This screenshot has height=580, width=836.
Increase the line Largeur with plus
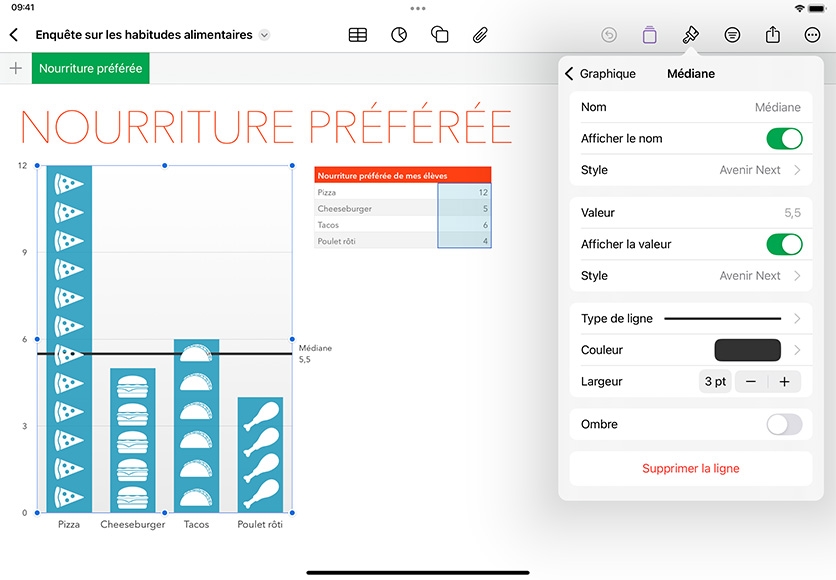pyautogui.click(x=784, y=382)
